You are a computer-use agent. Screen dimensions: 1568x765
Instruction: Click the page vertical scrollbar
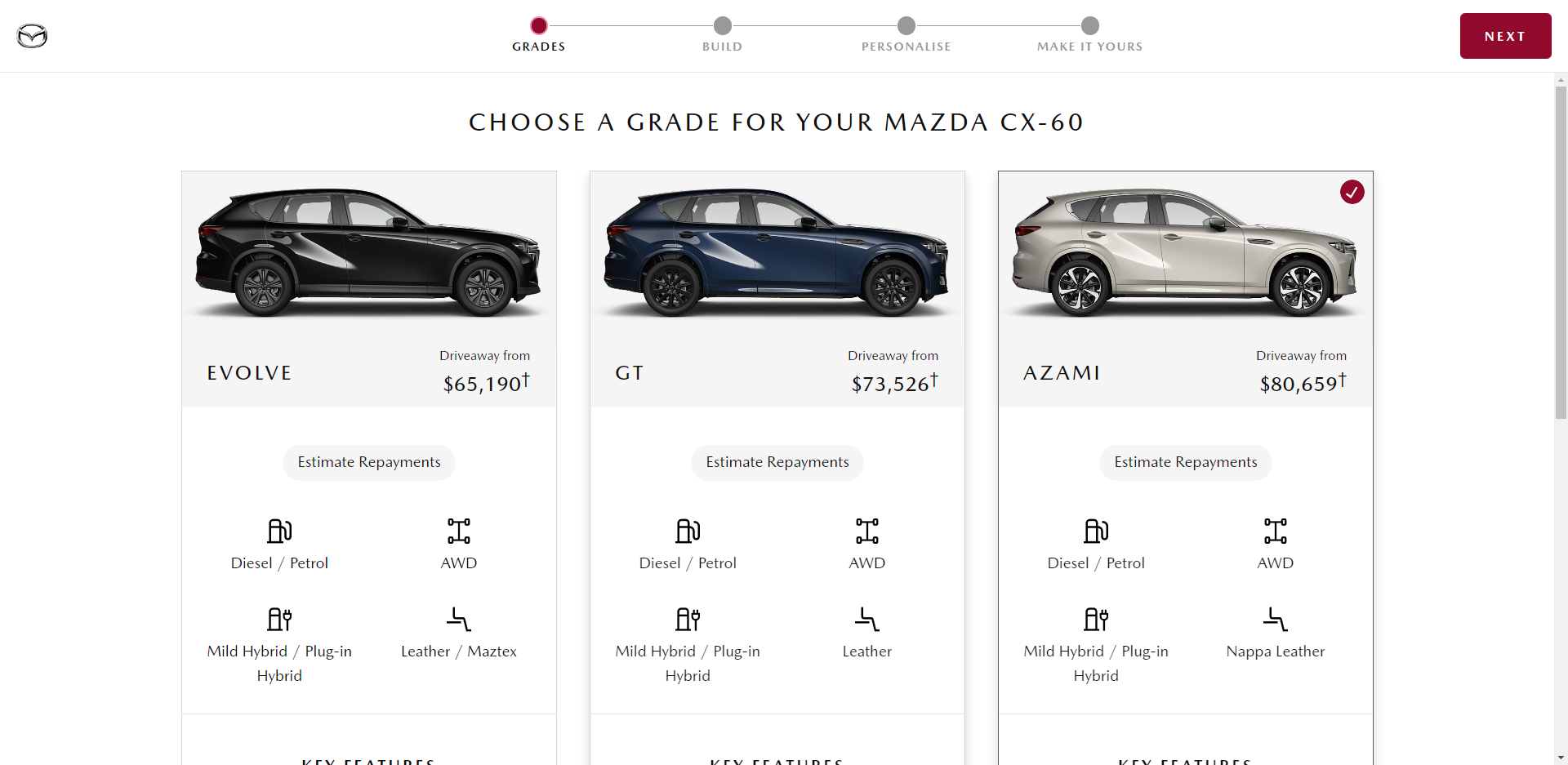coord(1561,253)
